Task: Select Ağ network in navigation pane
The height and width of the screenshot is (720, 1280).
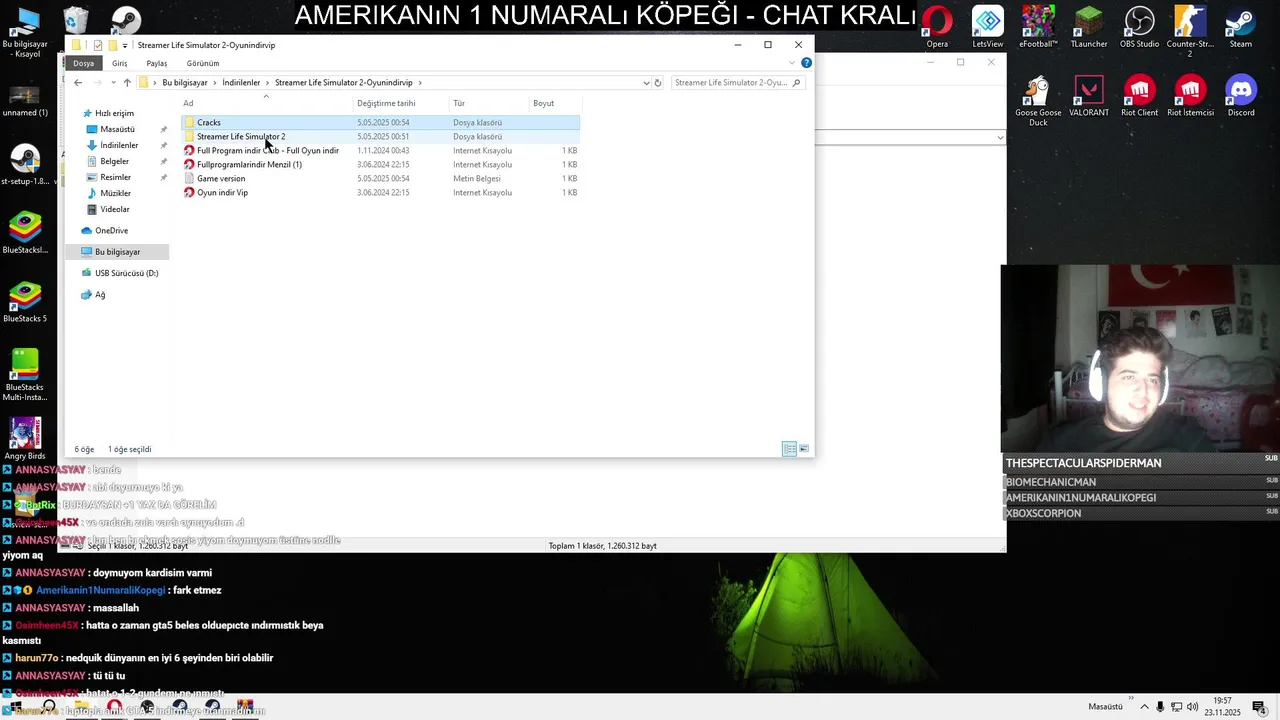Action: [99, 295]
